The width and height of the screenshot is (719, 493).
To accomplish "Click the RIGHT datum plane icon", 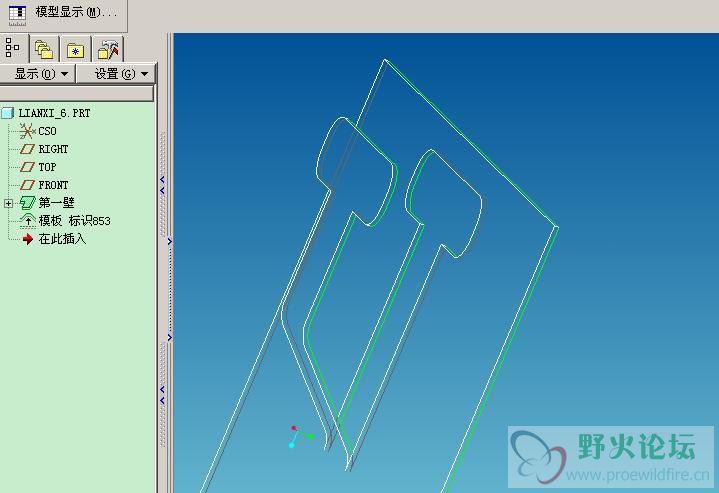I will click(27, 149).
